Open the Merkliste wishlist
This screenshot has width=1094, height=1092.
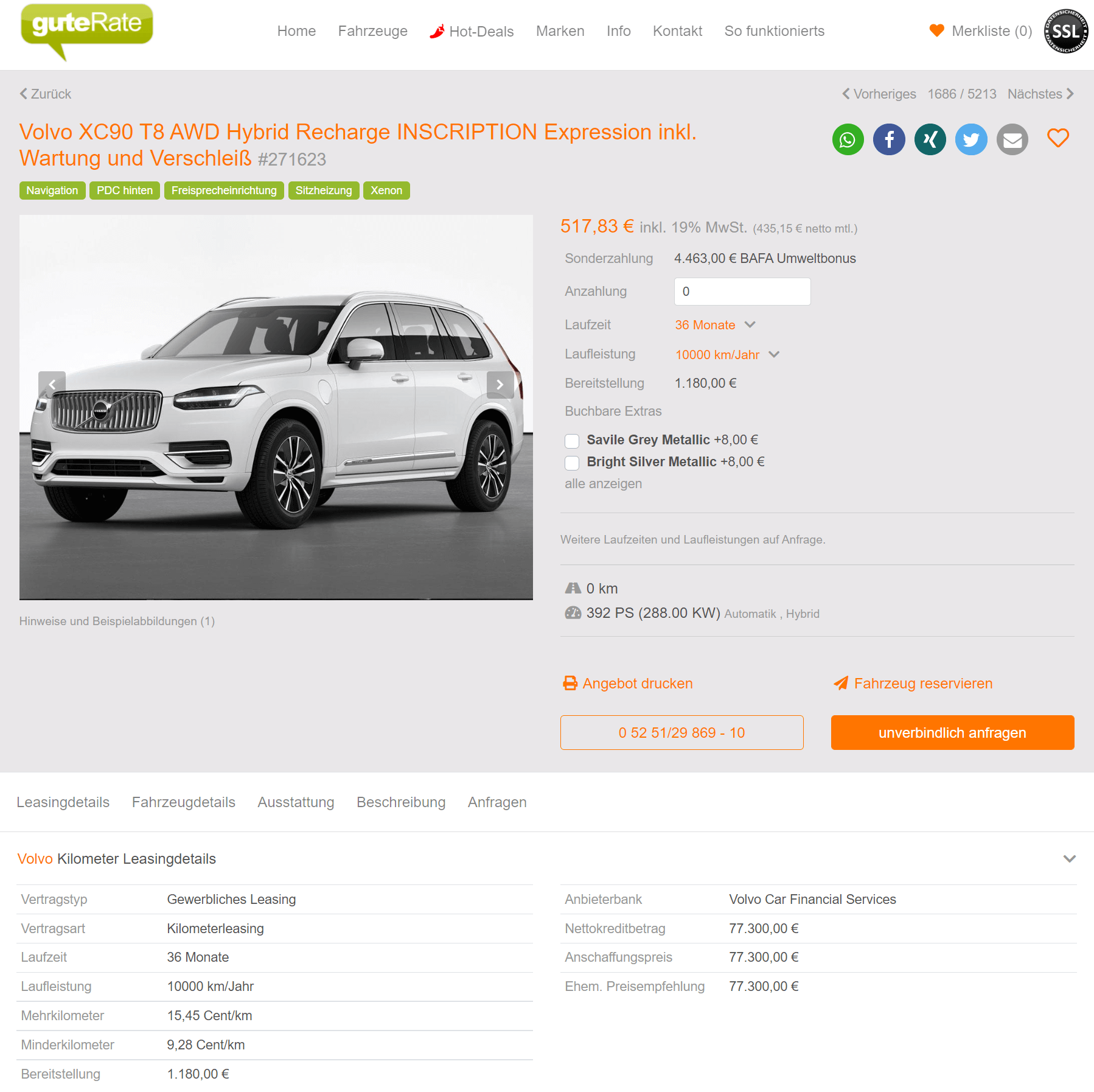click(981, 31)
